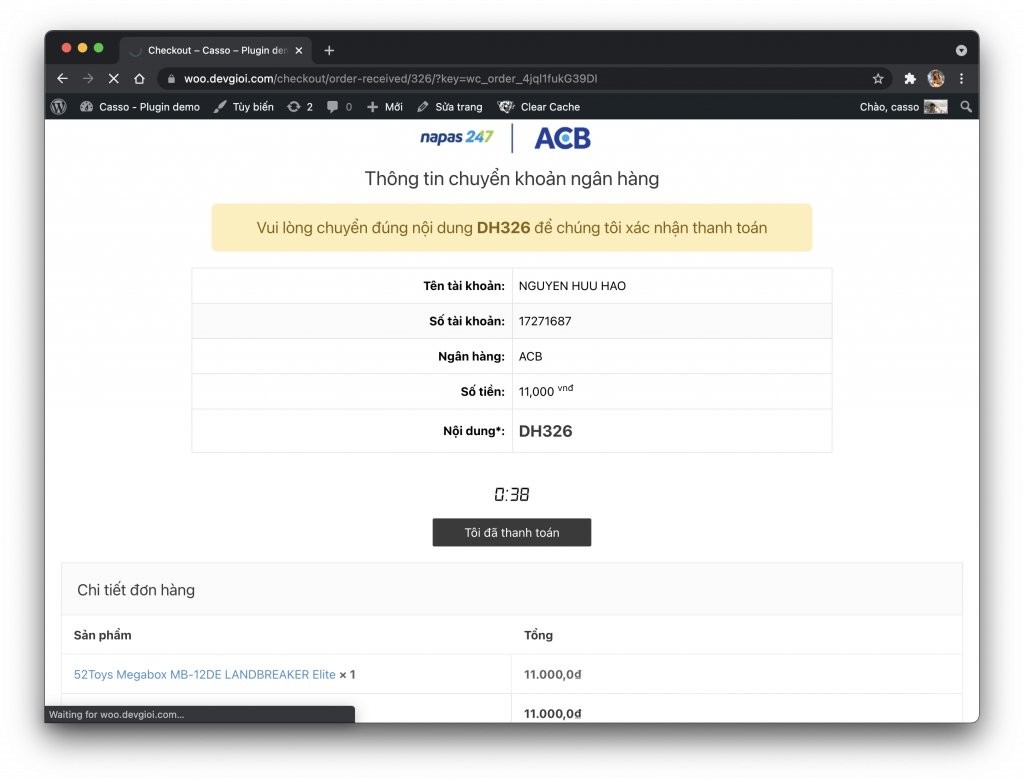Select account number 17271687
Screen dimensions: 1024x782
tap(545, 321)
